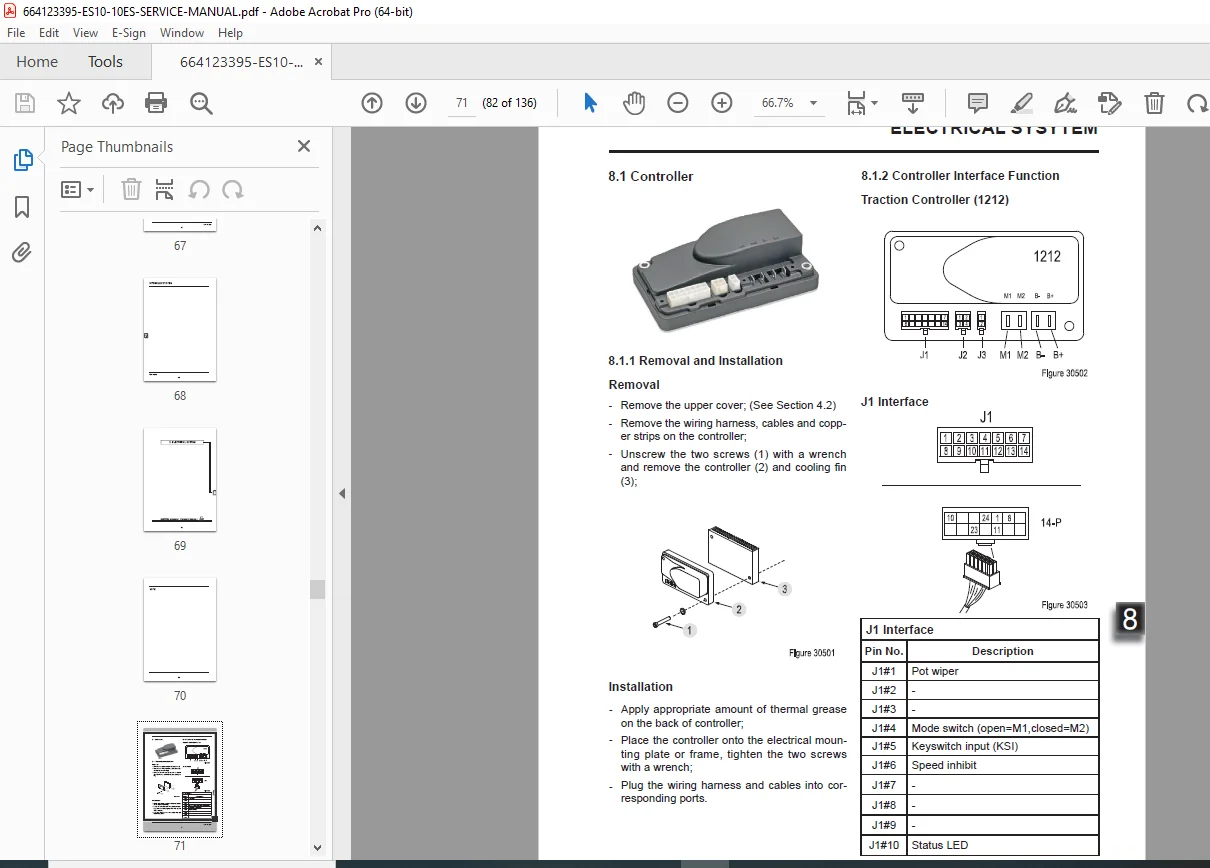1210x868 pixels.
Task: Delete the page with the toolbar trash icon
Action: pos(1154,102)
